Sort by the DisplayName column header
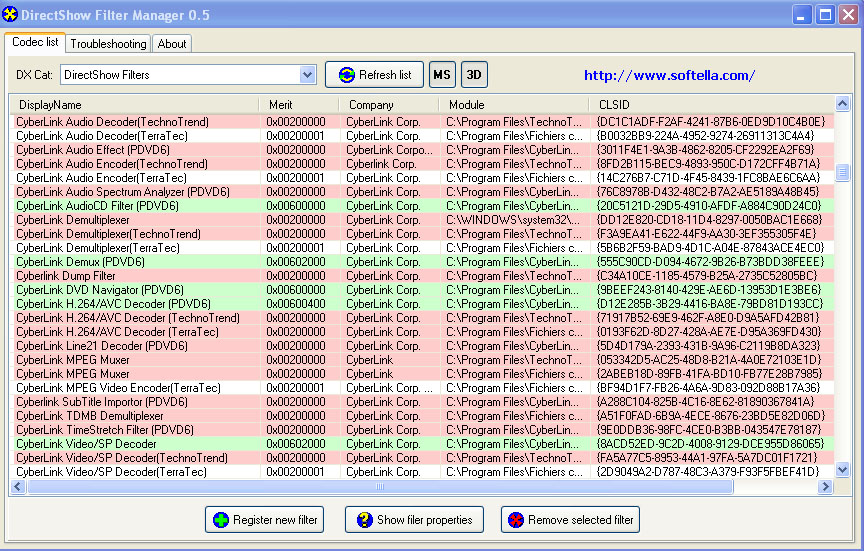 [x=134, y=105]
